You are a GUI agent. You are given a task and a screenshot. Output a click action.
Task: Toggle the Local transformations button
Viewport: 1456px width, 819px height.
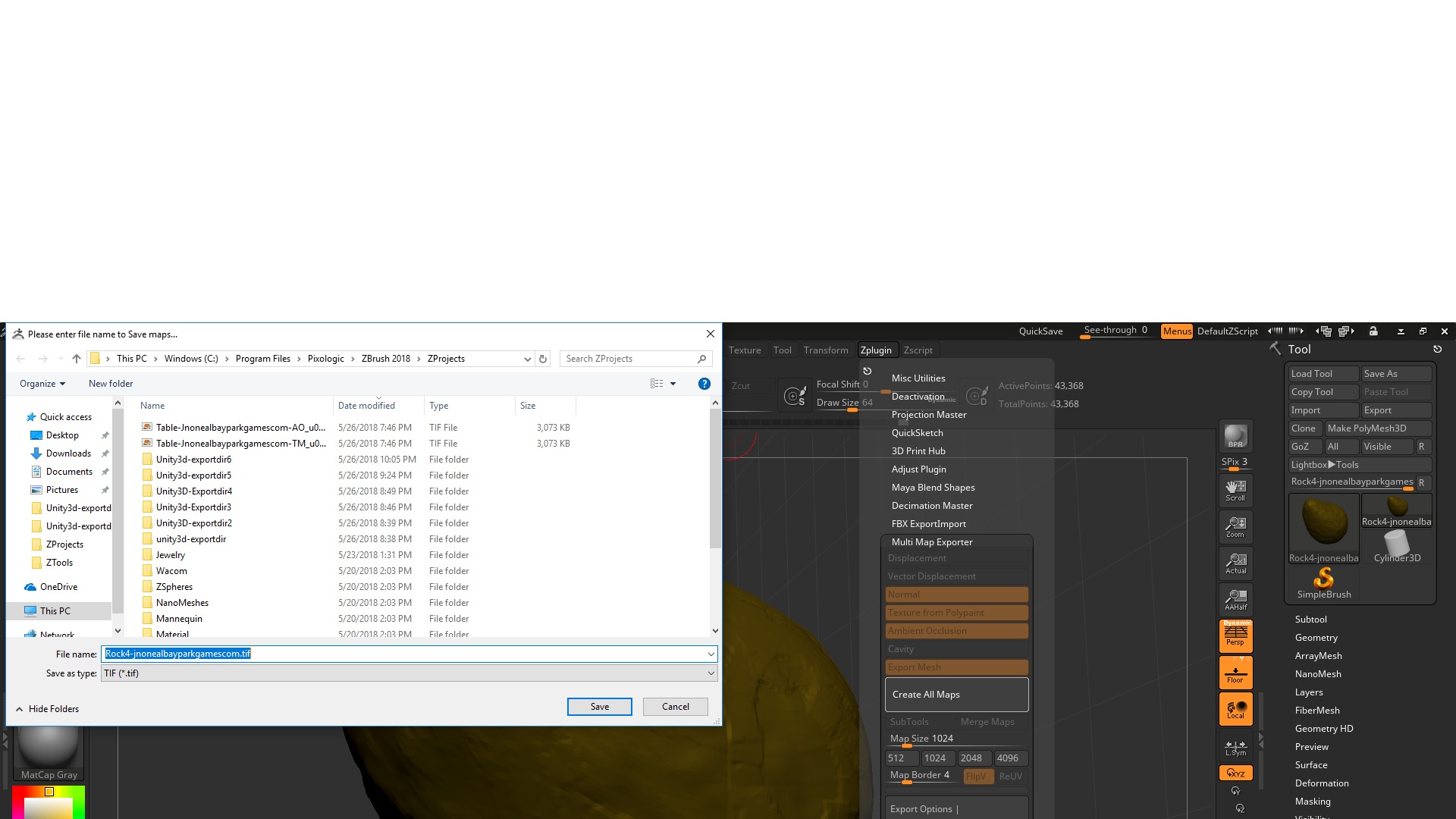point(1235,710)
